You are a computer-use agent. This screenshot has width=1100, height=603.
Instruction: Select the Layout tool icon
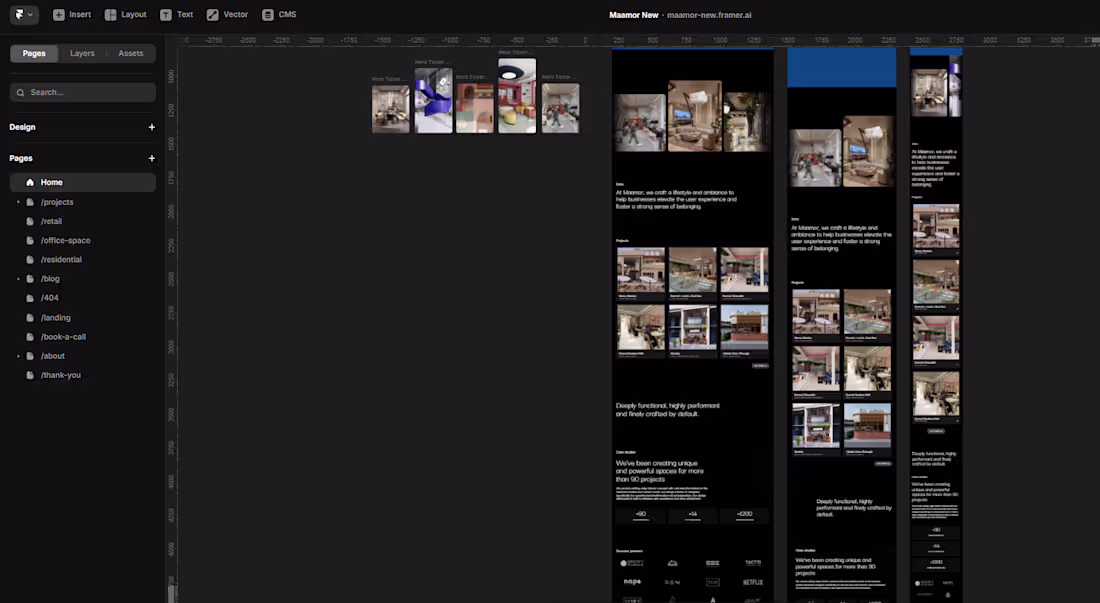[x=111, y=14]
